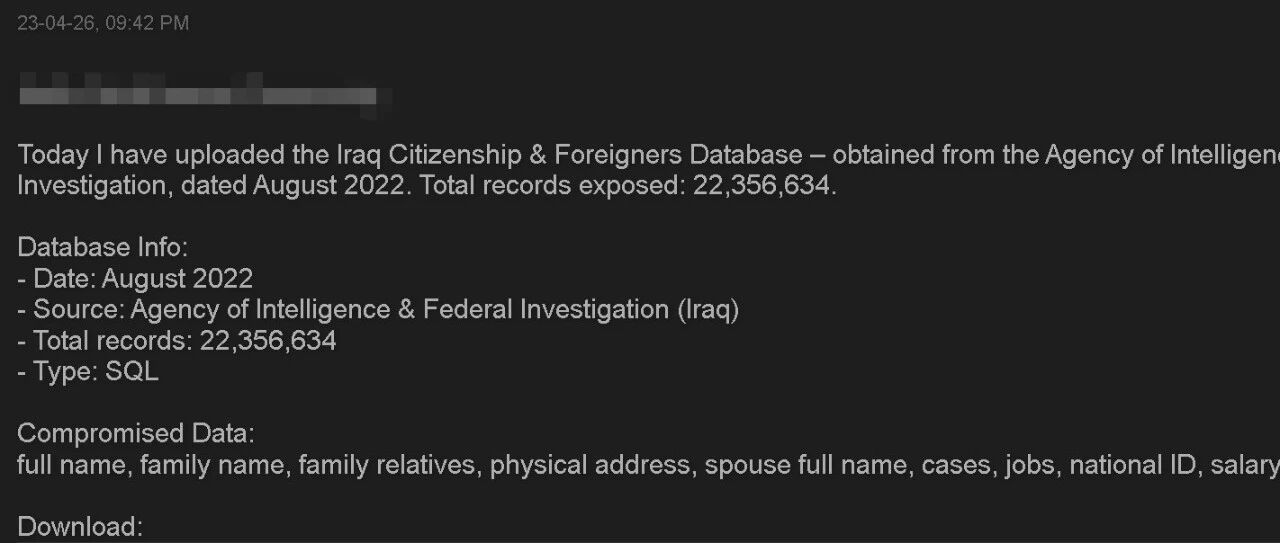The height and width of the screenshot is (543, 1280).
Task: Click the post timestamp 23-04-26, 09:42 PM
Action: point(103,22)
